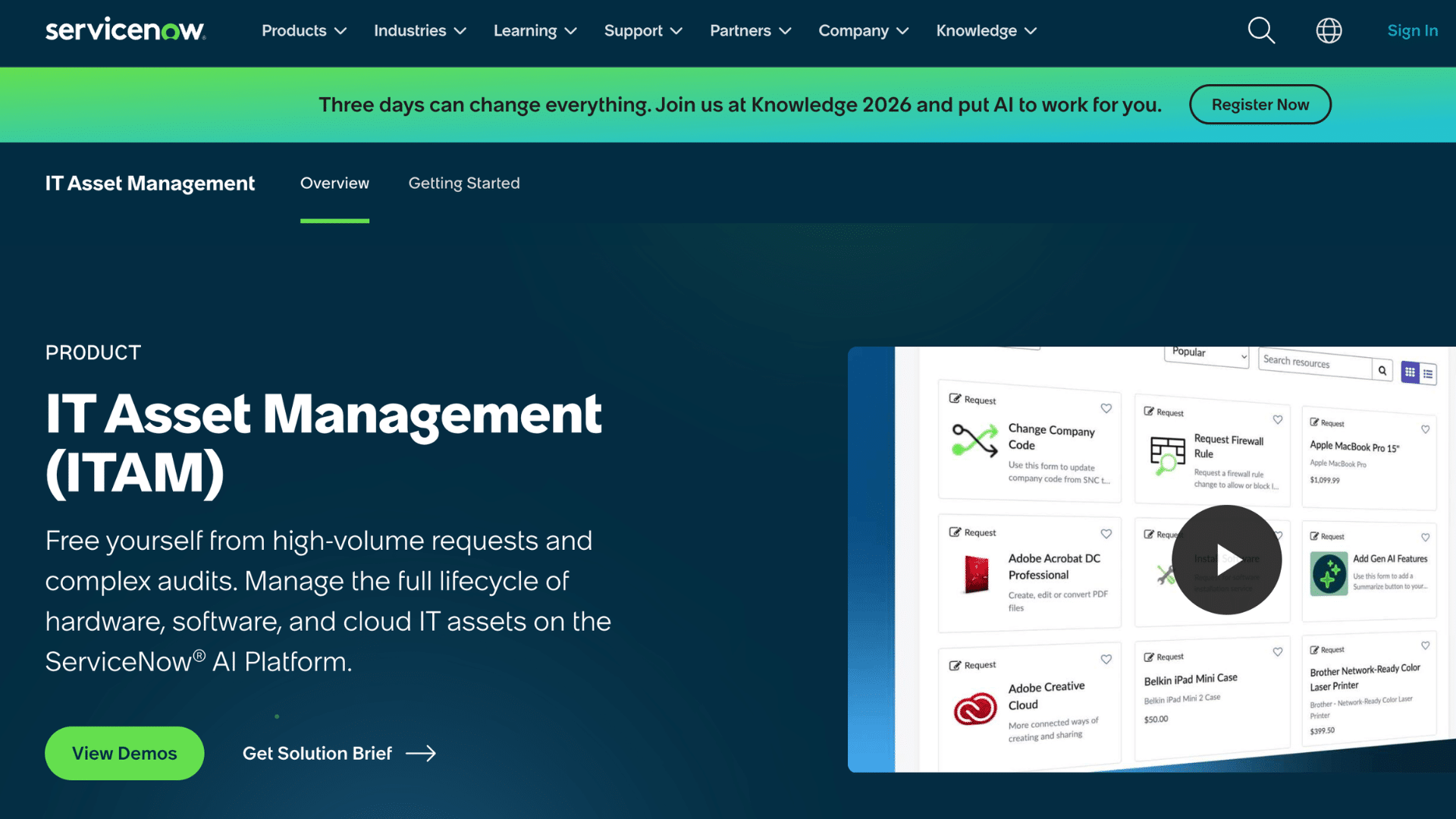Click the arrow beside Get Solution Brief

421,753
